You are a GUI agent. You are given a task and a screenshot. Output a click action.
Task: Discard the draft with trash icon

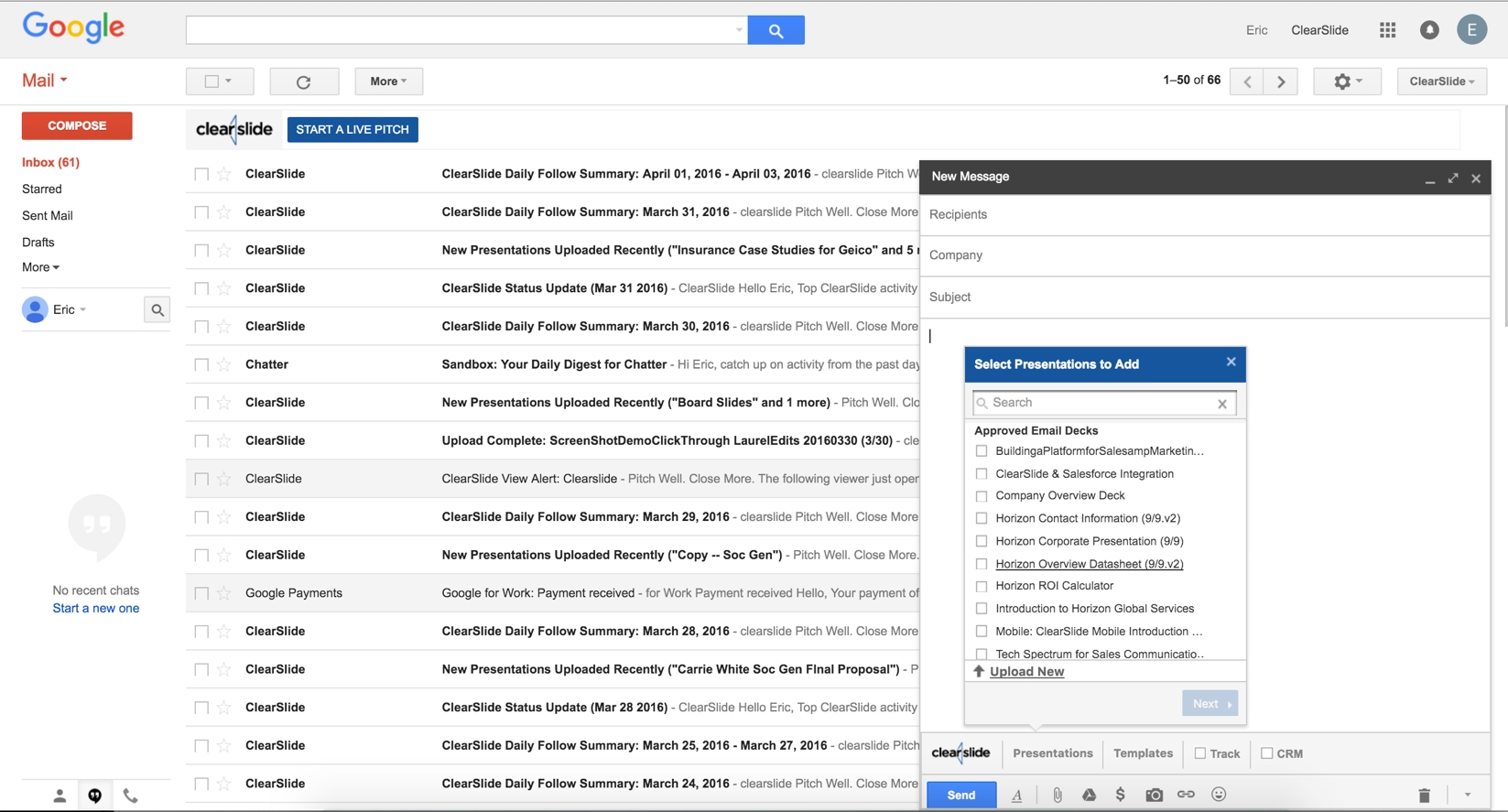[x=1424, y=796]
